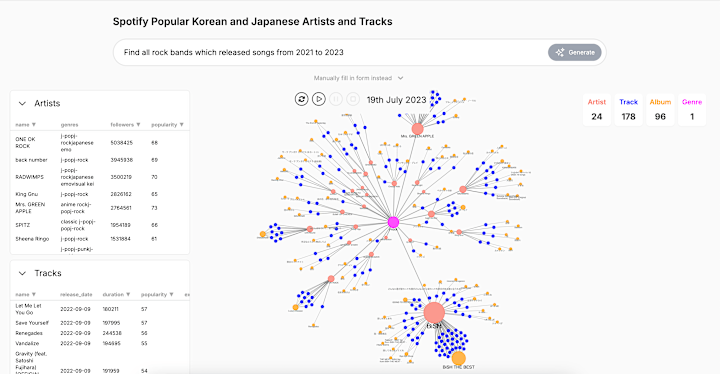The height and width of the screenshot is (374, 720).
Task: Open filter on Artists popularity column
Action: pos(181,125)
